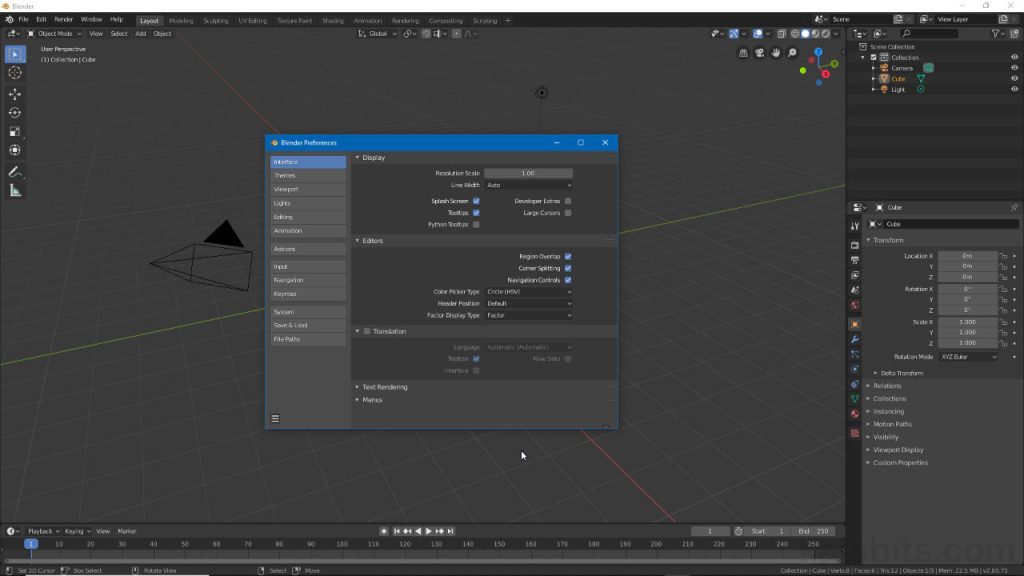Screen dimensions: 1024x576
Task: Open the Color Picker Type dropdown
Action: (x=530, y=290)
